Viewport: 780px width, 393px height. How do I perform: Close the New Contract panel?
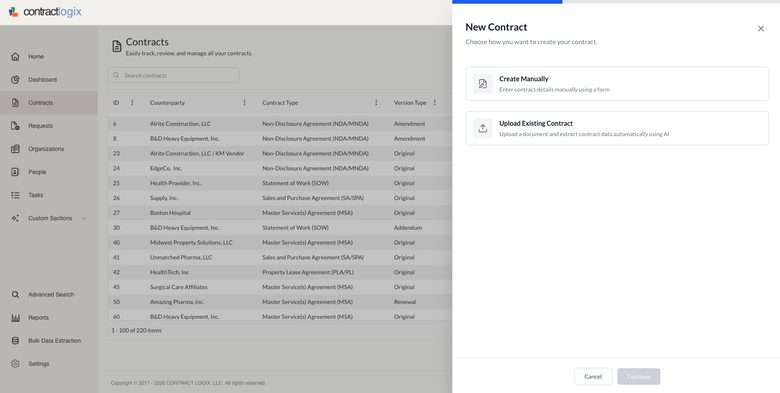(761, 28)
